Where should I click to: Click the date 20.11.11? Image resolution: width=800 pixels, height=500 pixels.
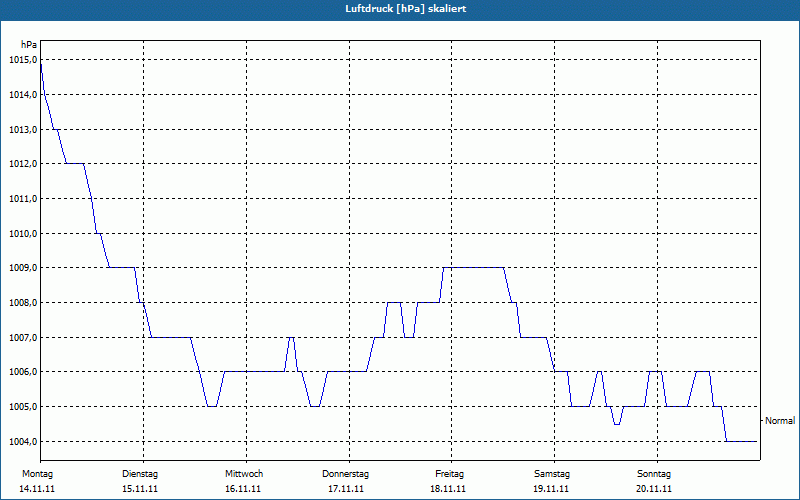click(654, 489)
